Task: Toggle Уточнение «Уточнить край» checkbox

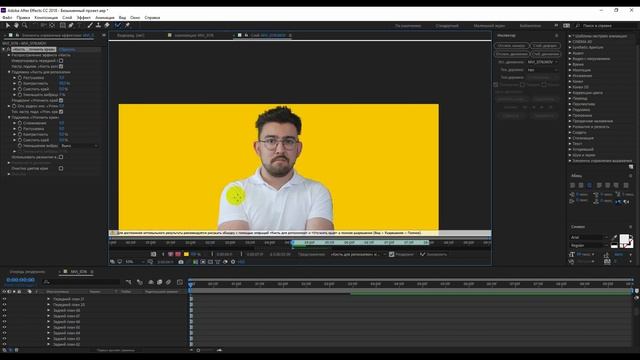Action: point(61,100)
